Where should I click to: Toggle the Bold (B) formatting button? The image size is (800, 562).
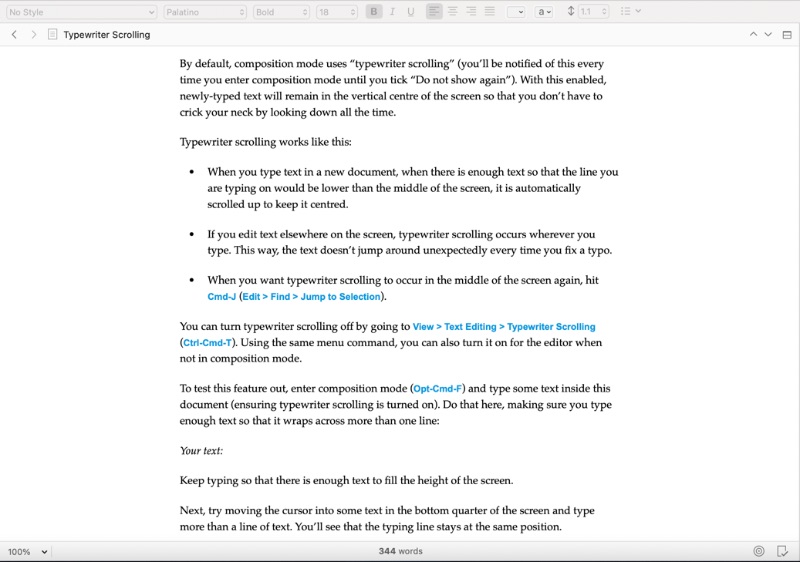tap(374, 12)
